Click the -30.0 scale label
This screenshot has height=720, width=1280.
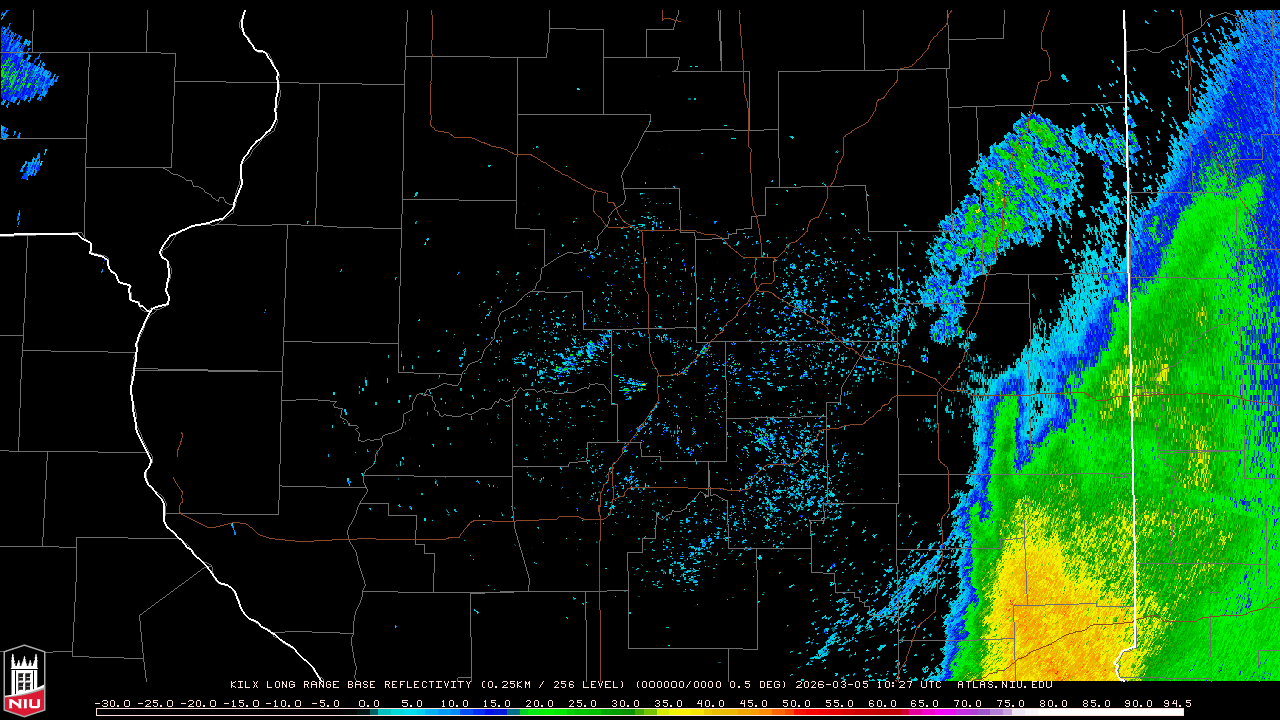112,704
